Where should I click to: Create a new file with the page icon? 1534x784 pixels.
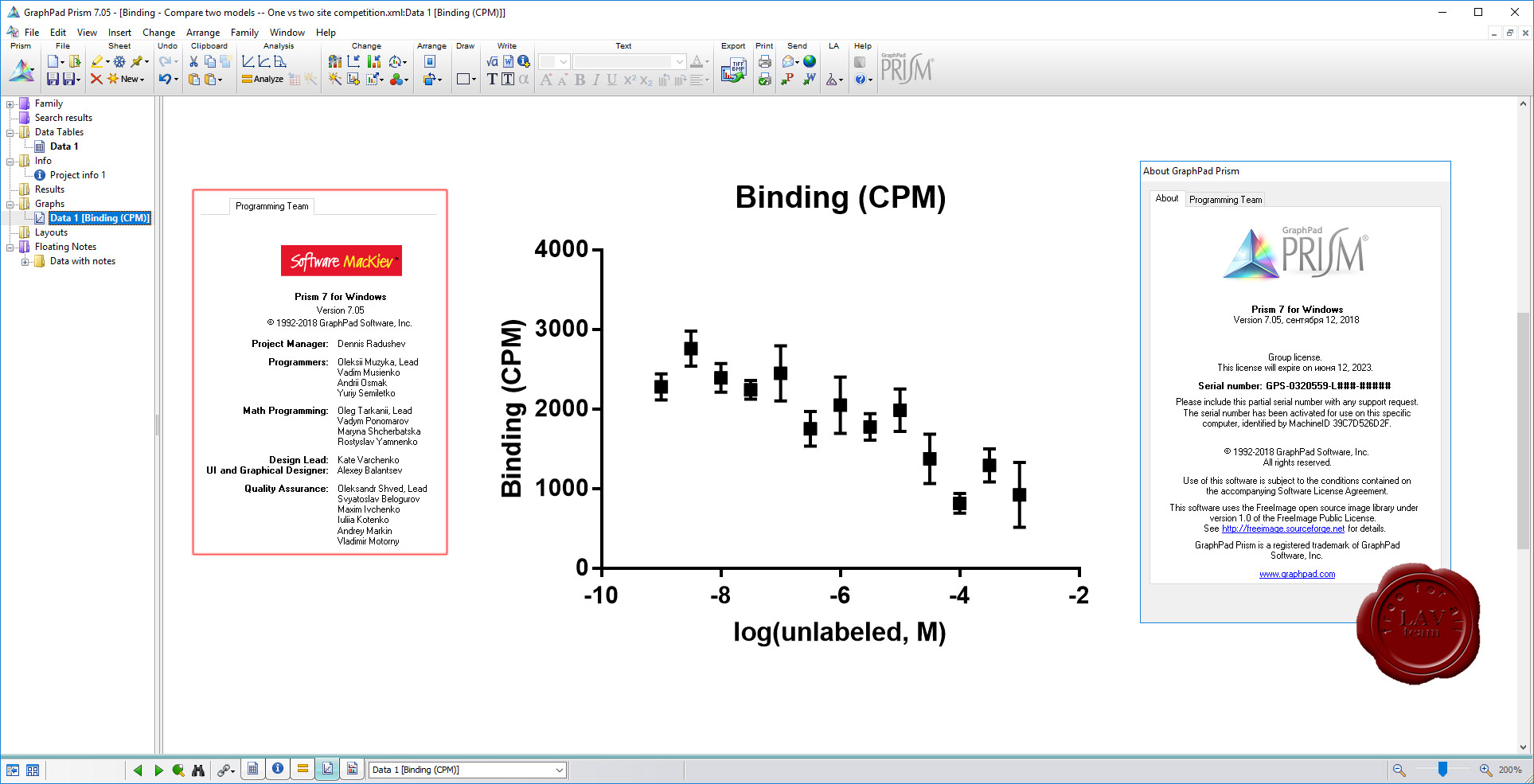click(53, 61)
